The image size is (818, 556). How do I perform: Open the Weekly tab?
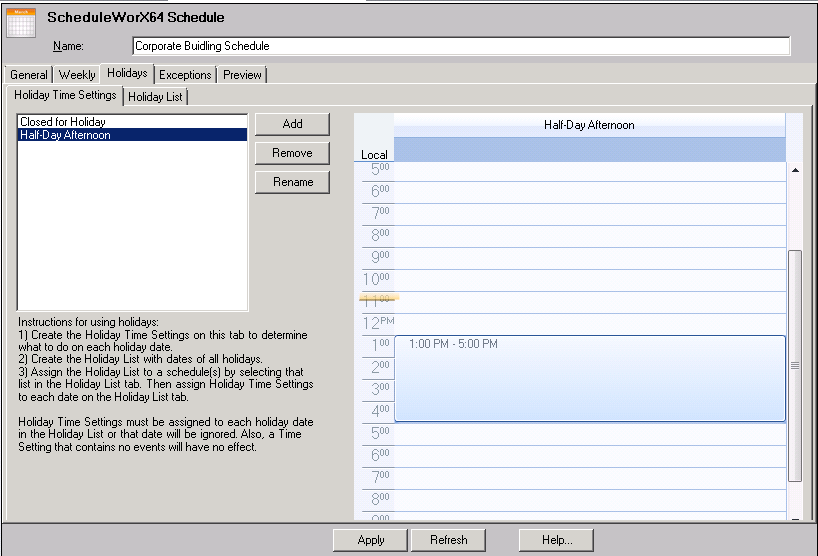point(77,75)
